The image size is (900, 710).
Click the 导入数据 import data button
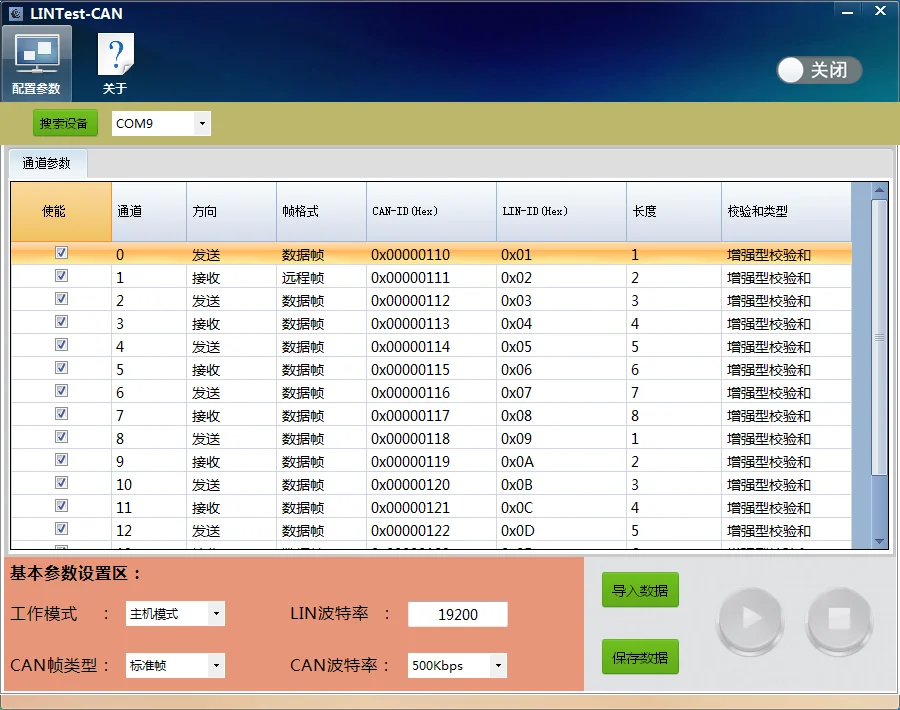pyautogui.click(x=640, y=590)
